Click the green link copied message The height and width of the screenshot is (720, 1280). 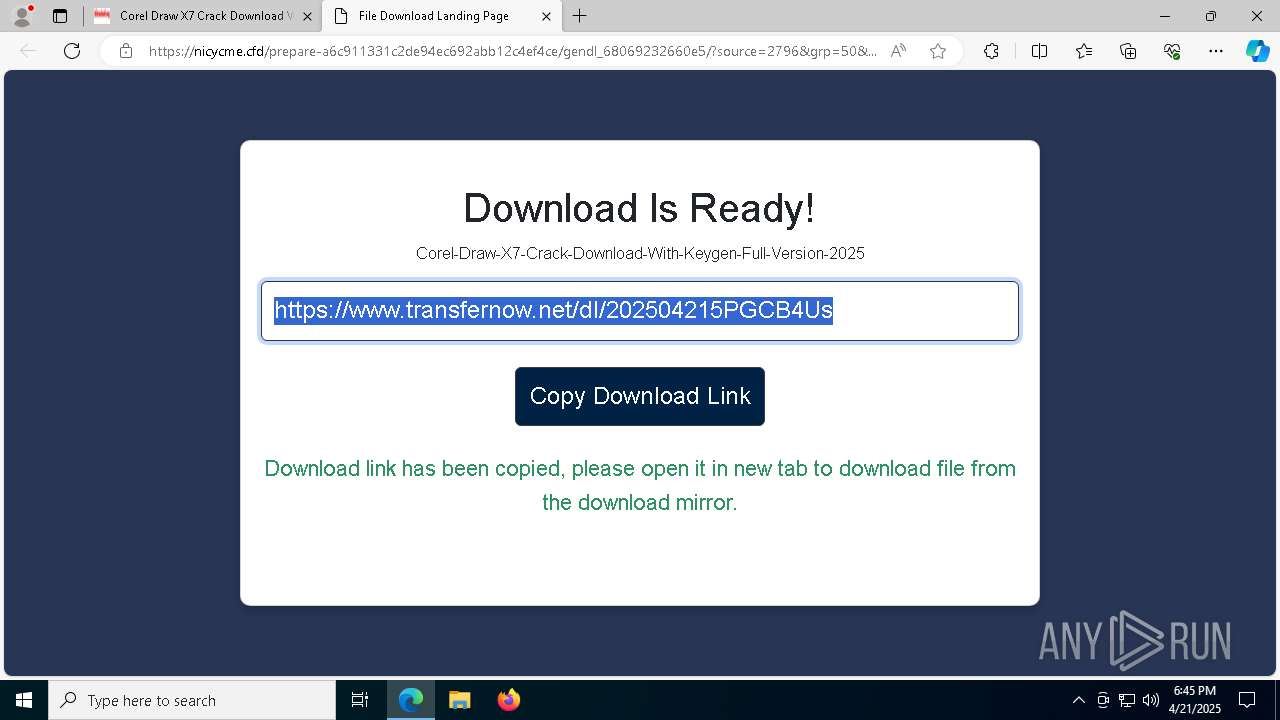[640, 485]
